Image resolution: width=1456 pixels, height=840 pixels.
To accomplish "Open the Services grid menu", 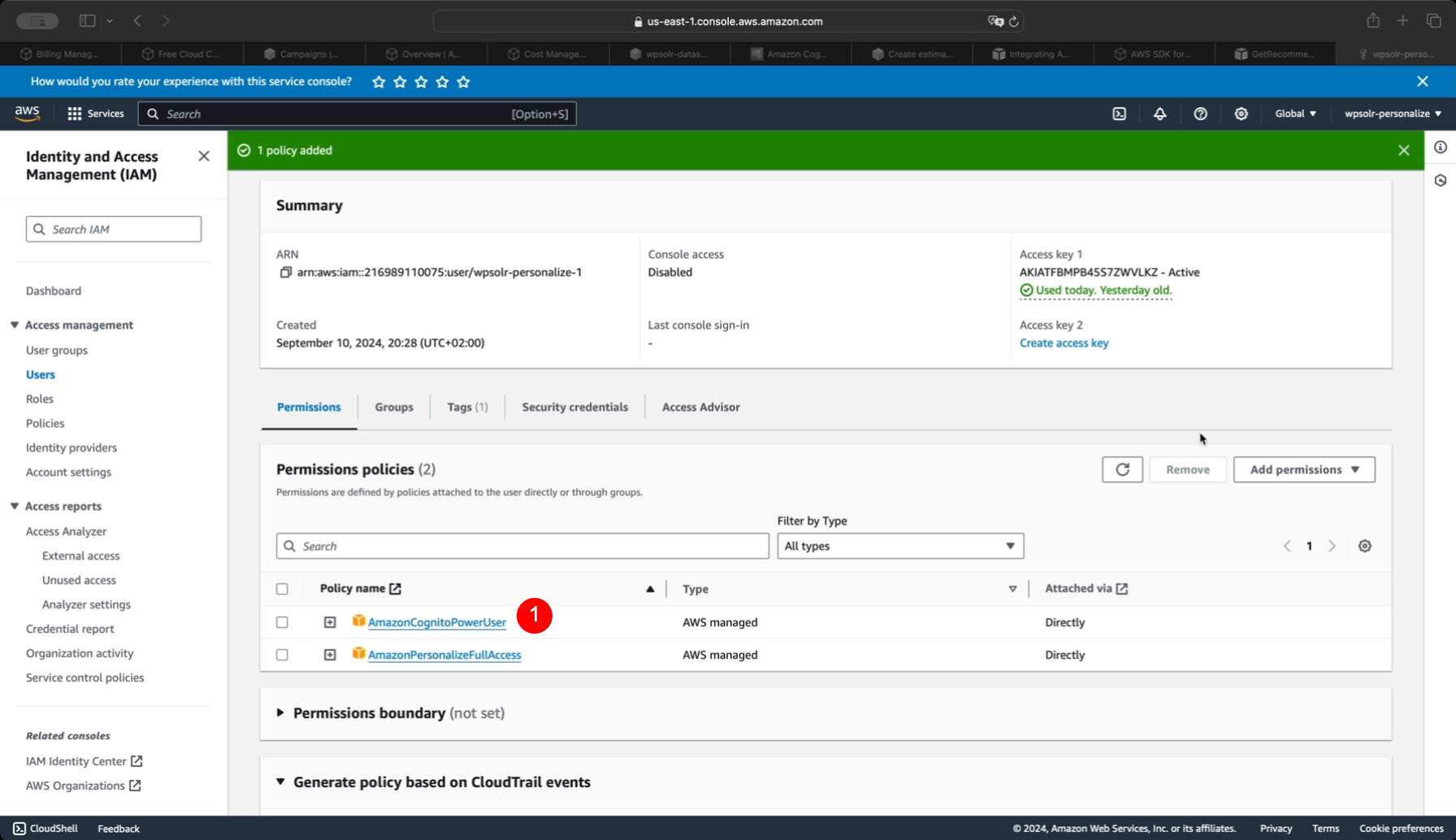I will 96,114.
